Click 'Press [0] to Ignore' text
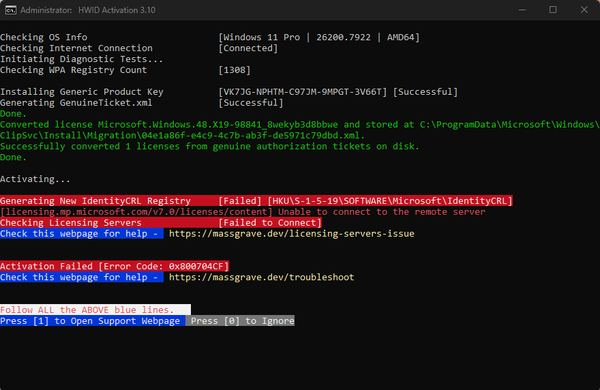 243,321
